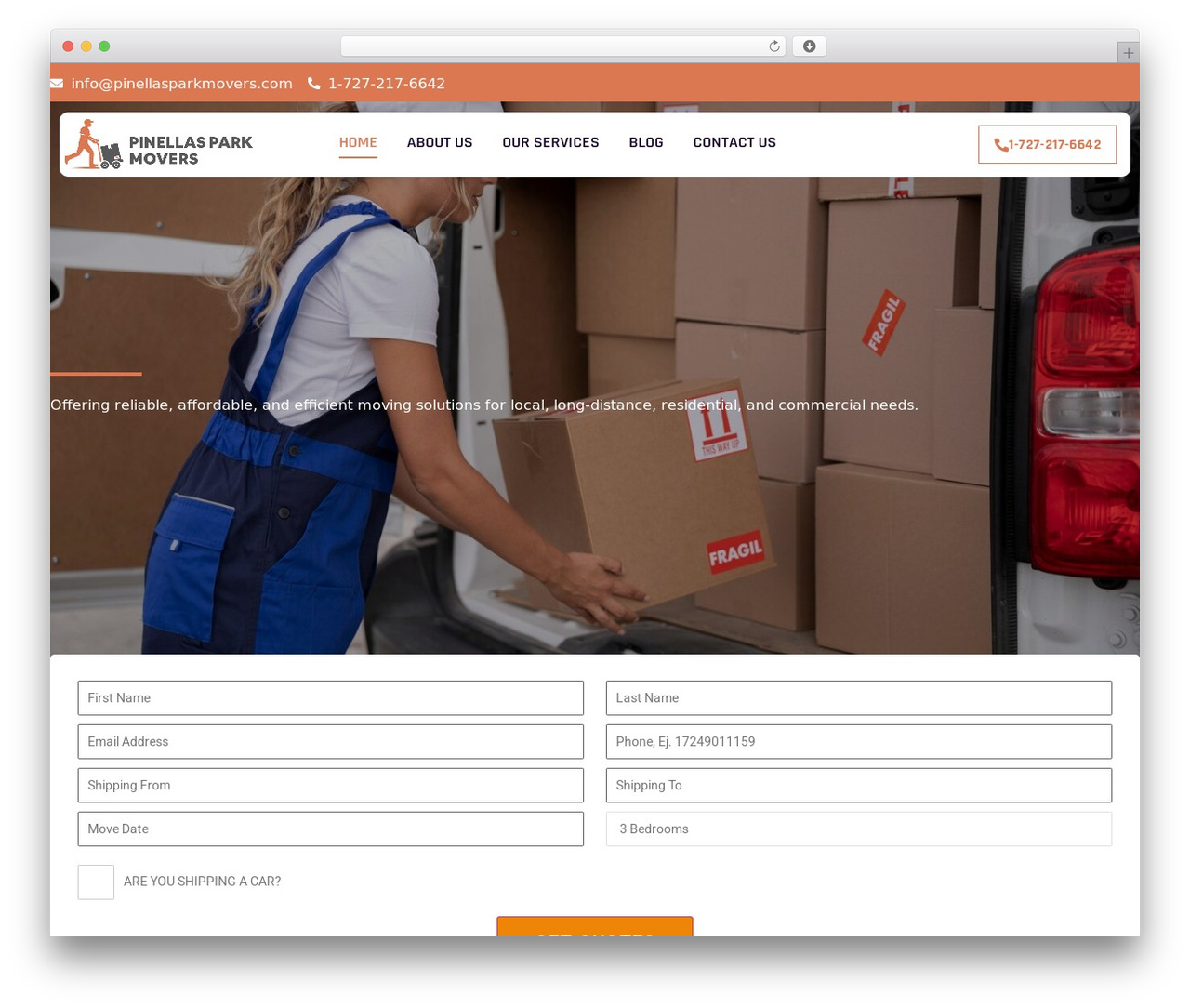Maximize the browser window with green button

pos(104,46)
